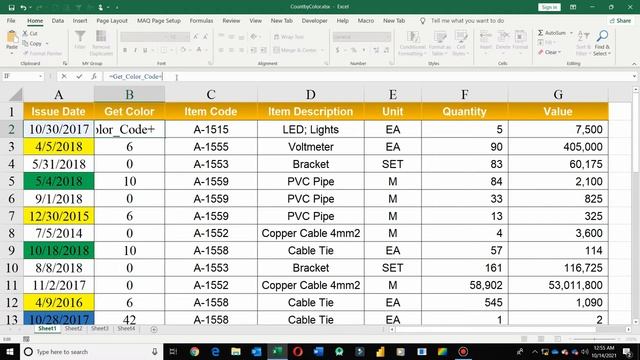Screen dimensions: 640x360
Task: Switch to the Formulas tab
Action: (x=201, y=20)
